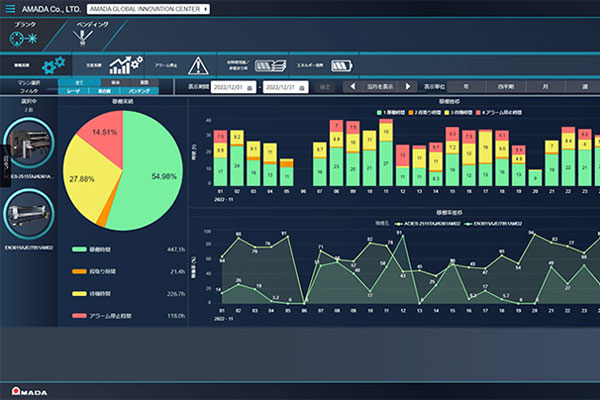
Task: Go to previous period with left arrow
Action: 352,87
